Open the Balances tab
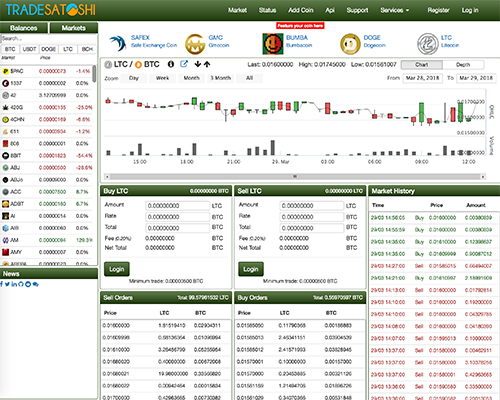Screen dimensions: 500x400 (x=24, y=28)
